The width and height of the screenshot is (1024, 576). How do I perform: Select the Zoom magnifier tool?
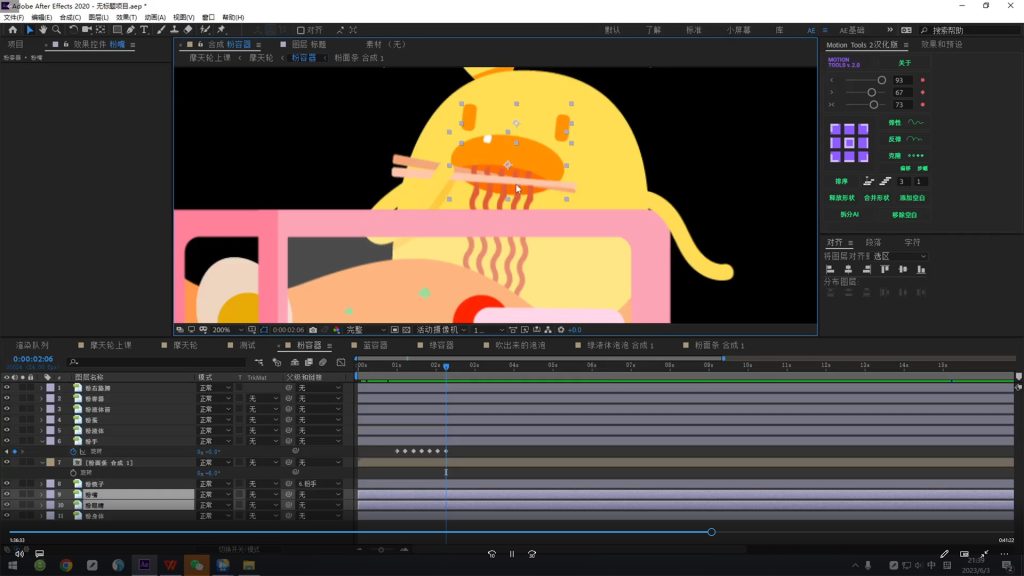click(56, 30)
